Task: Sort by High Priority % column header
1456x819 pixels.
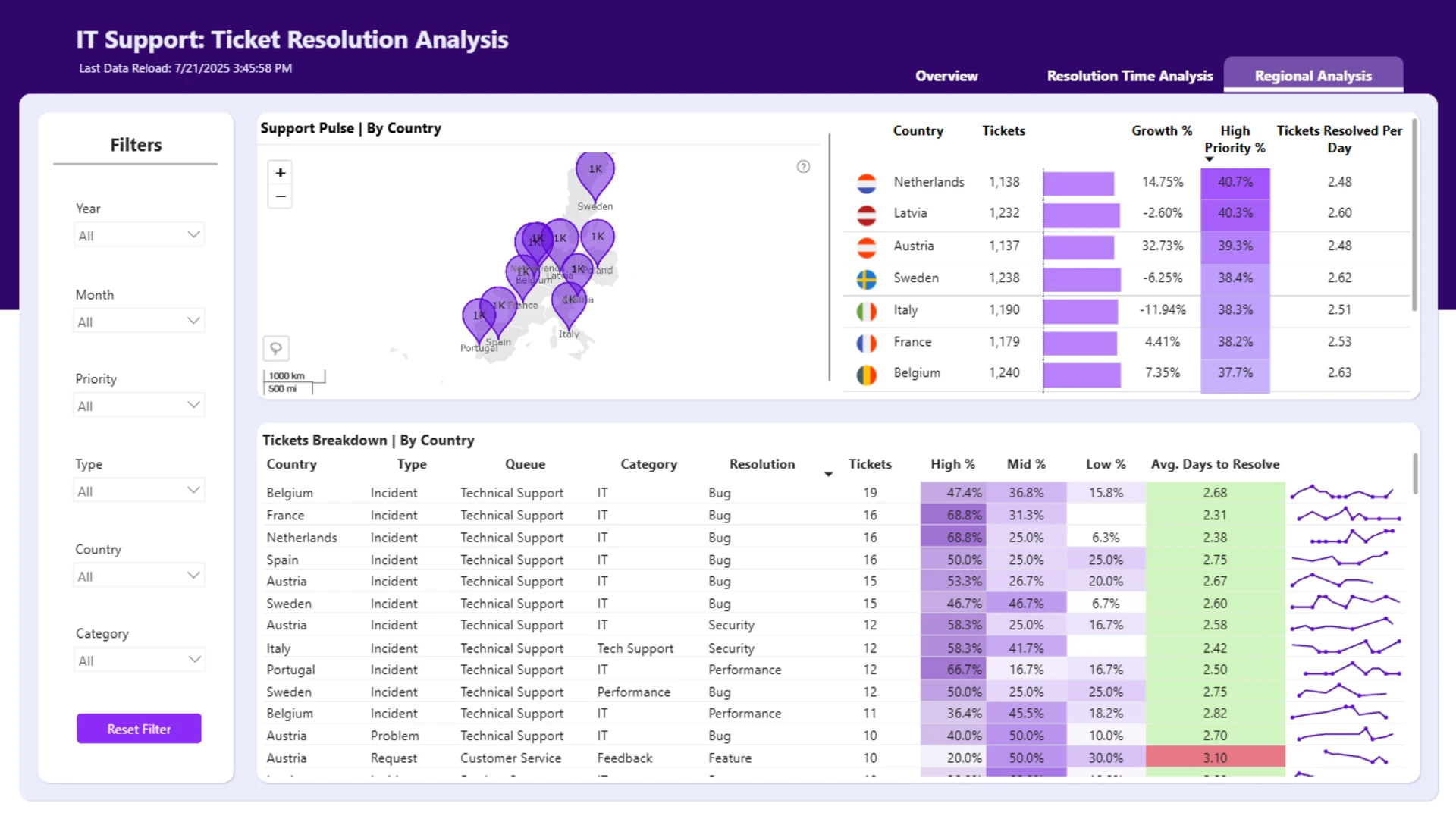Action: pos(1235,140)
